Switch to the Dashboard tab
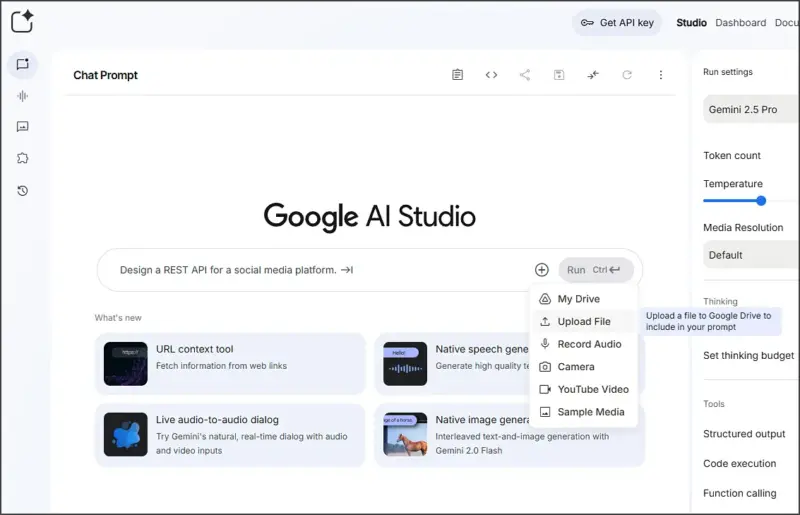The width and height of the screenshot is (800, 515). [x=740, y=23]
